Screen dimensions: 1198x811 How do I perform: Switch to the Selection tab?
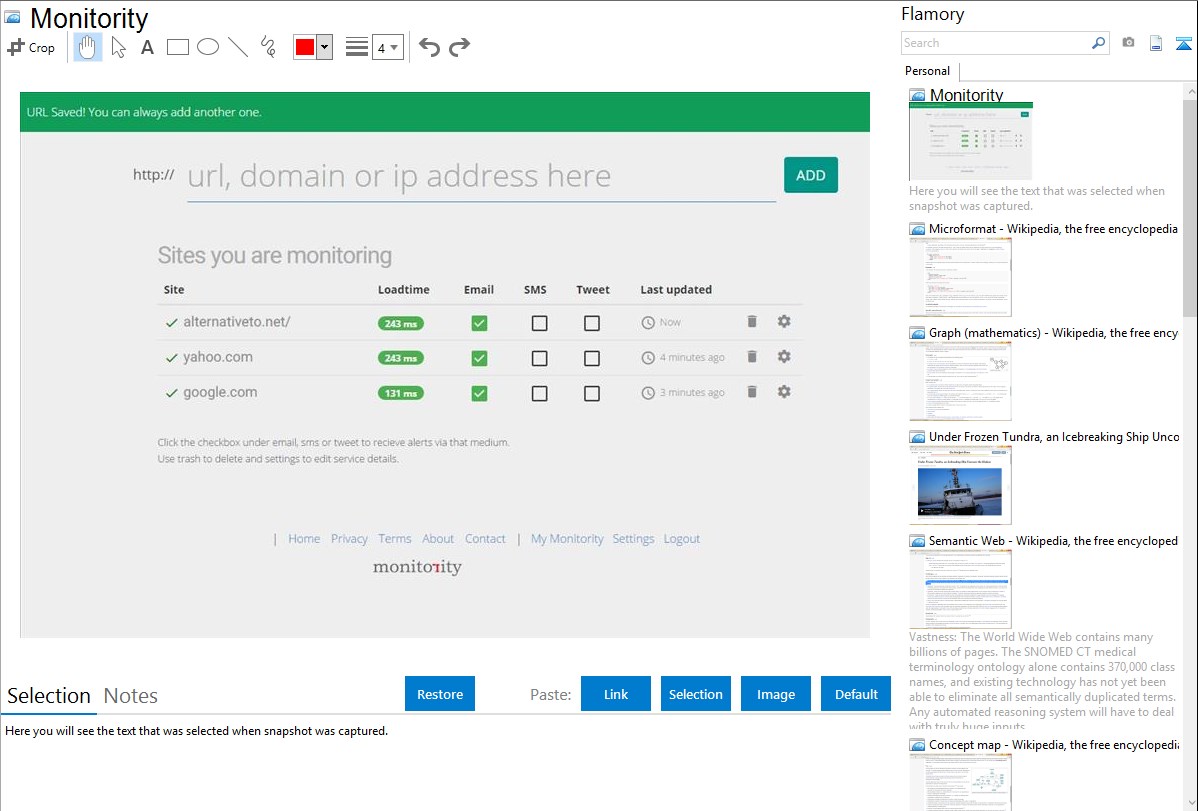click(49, 696)
